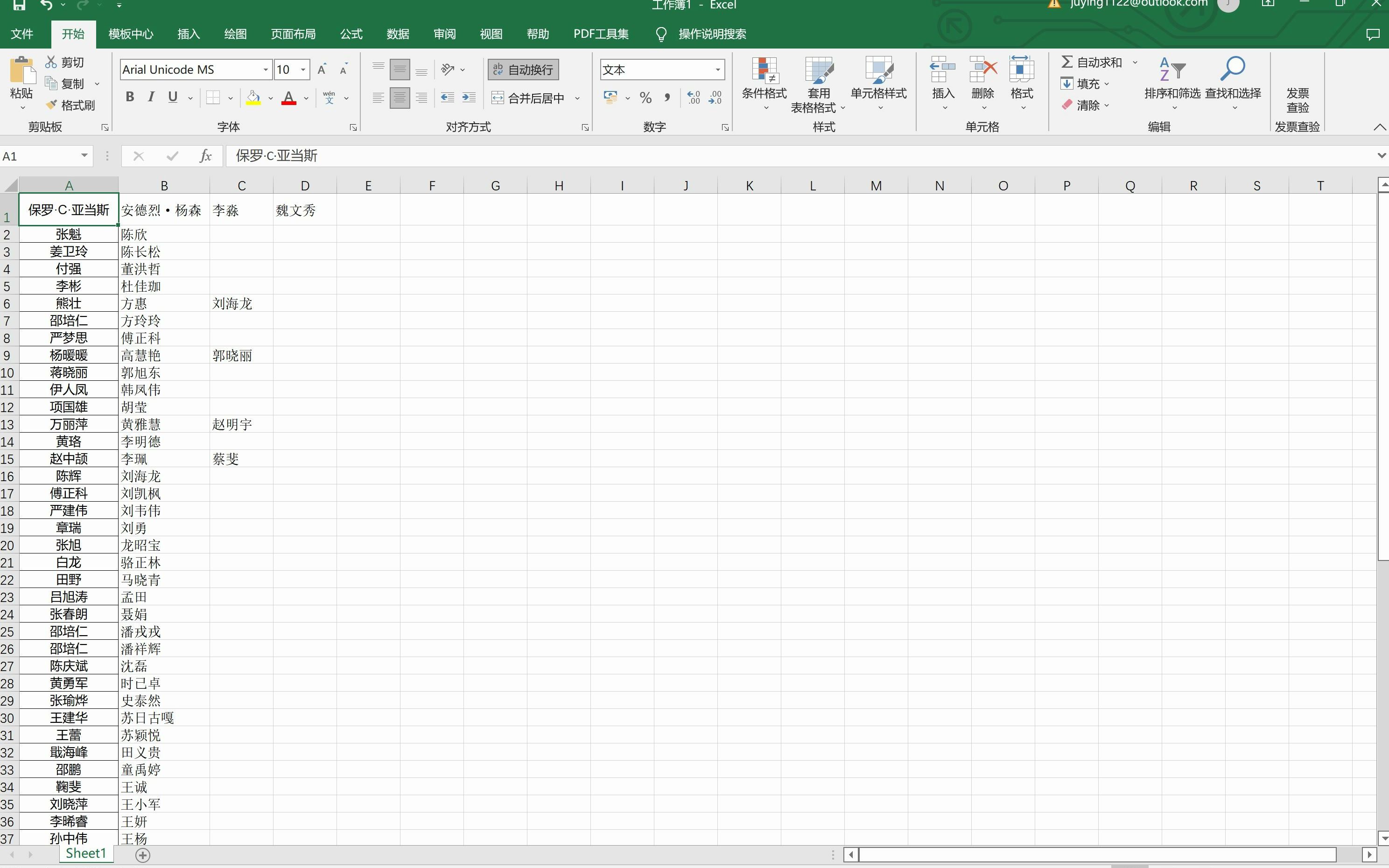Select the Sheet1 worksheet tab
1389x868 pixels.
click(86, 853)
